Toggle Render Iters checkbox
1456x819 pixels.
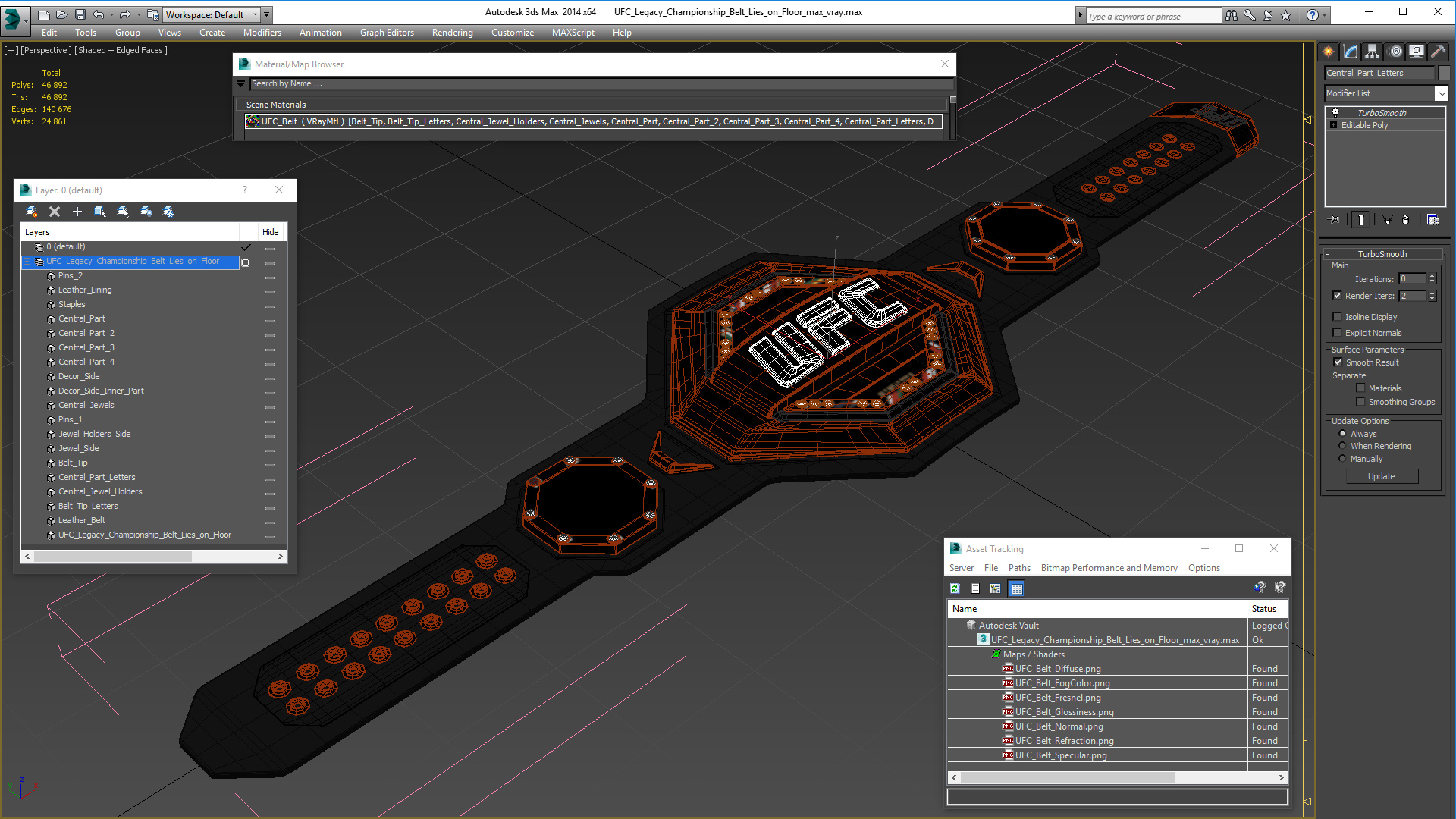(1337, 296)
